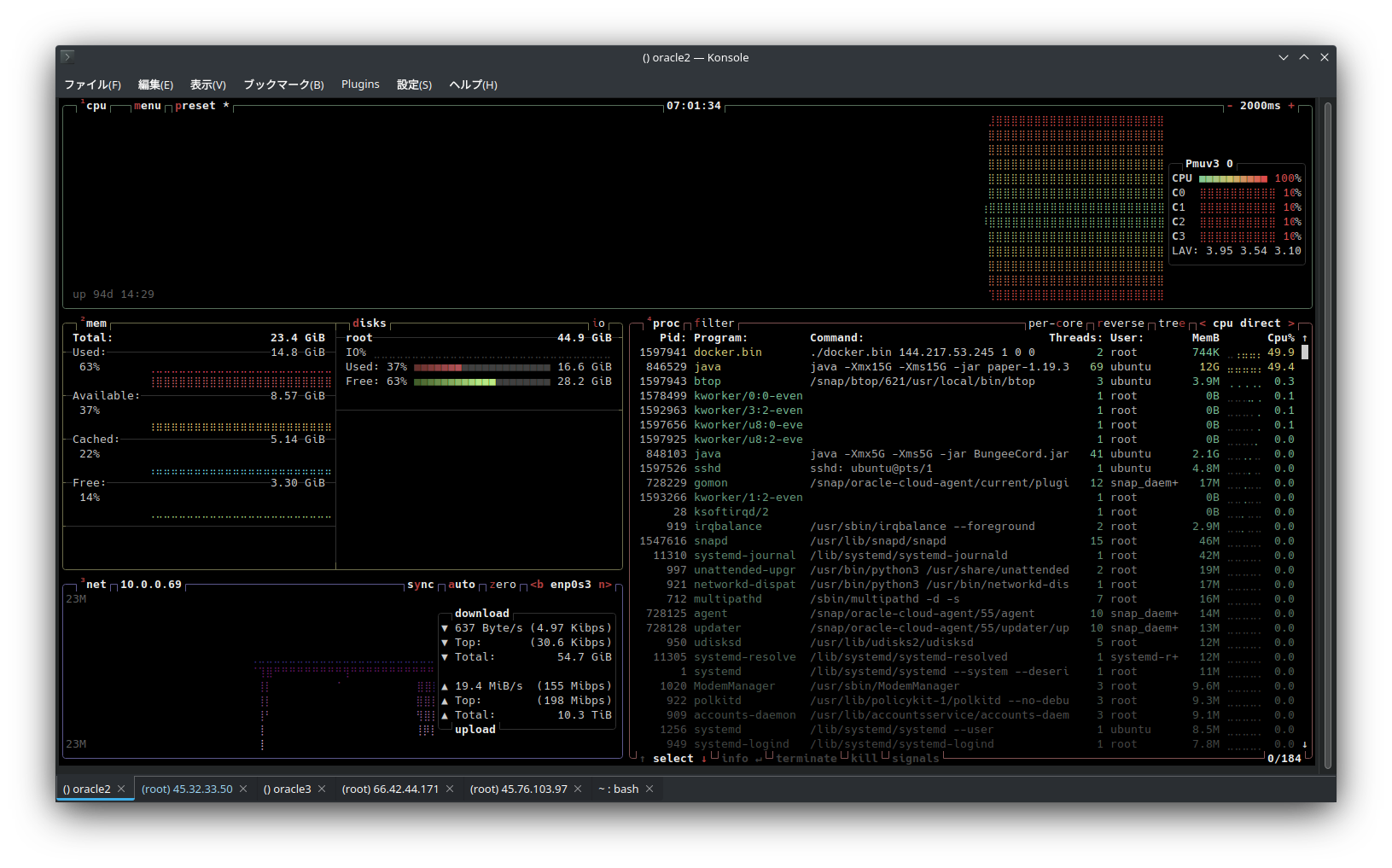Switch to next network interface with n>
The image size is (1392, 868).
pos(604,585)
